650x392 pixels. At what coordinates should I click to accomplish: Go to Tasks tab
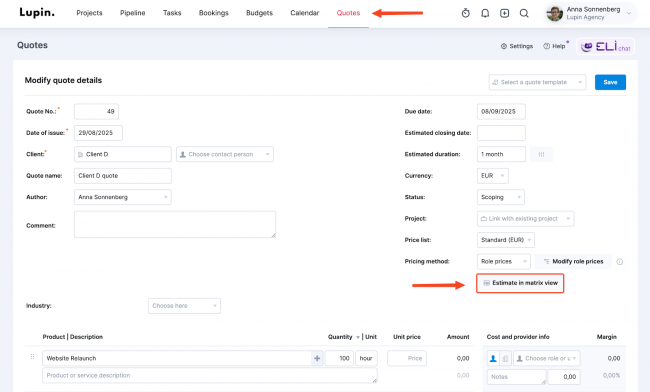(x=172, y=13)
